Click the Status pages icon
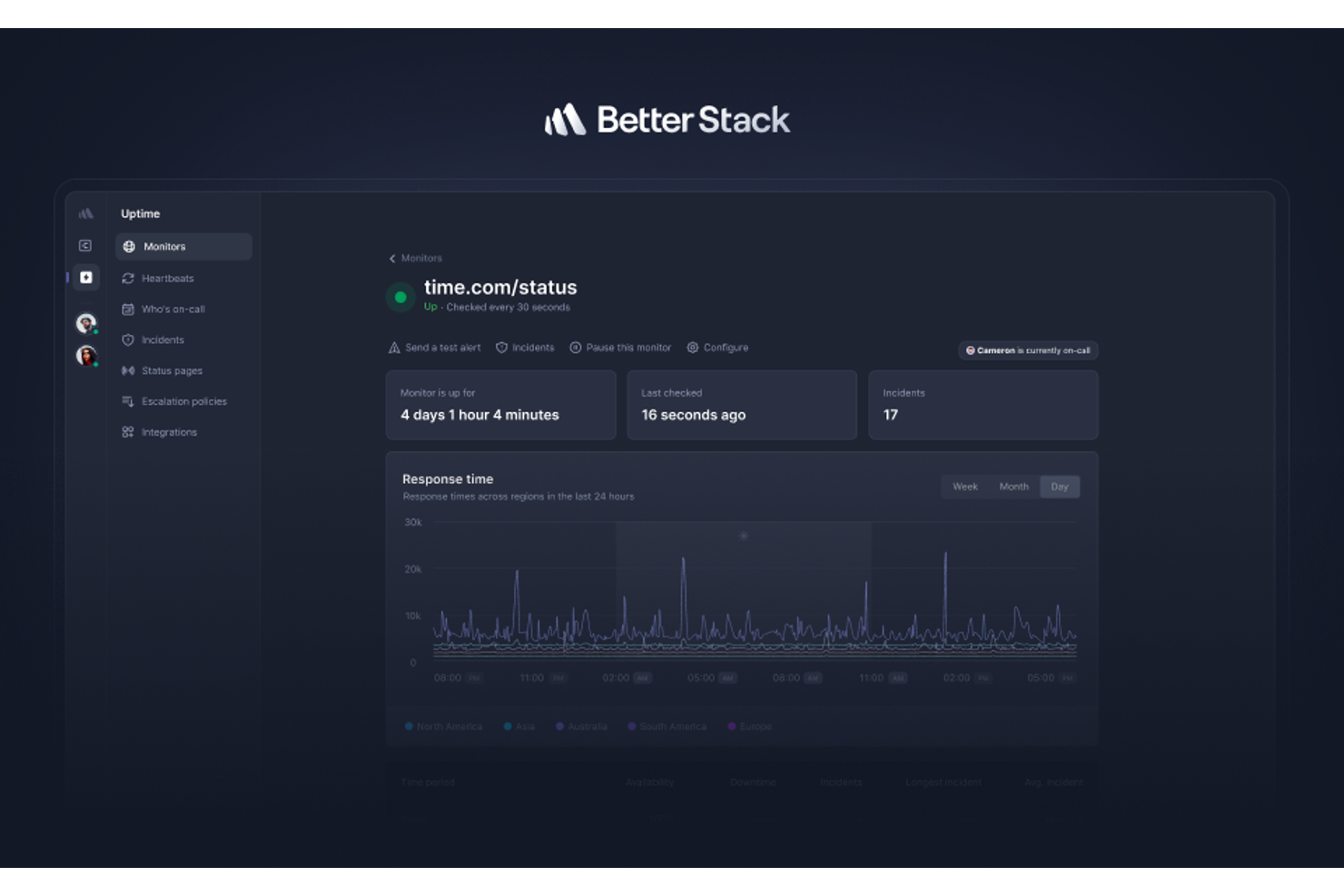1344x896 pixels. [x=128, y=370]
